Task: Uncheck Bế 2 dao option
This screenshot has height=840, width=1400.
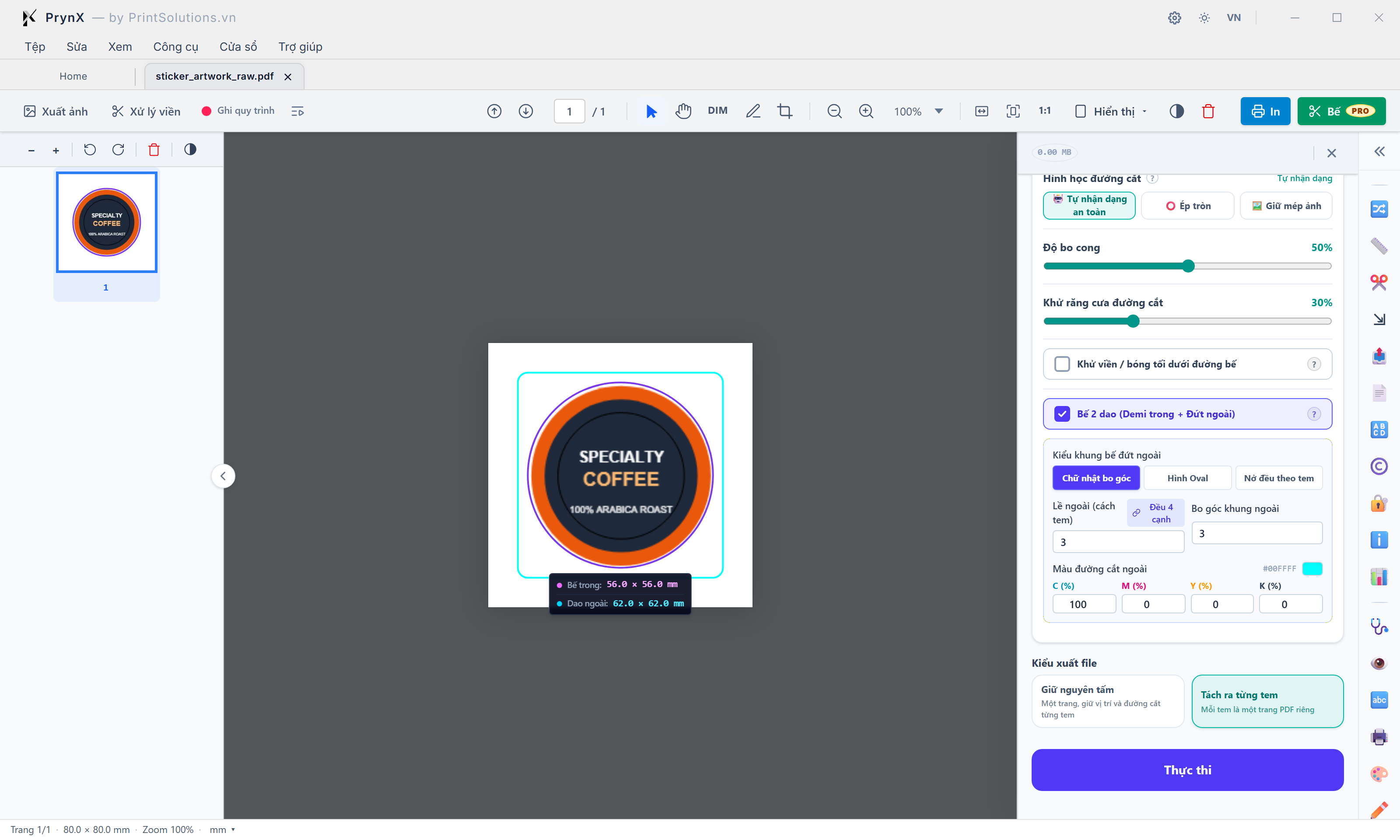Action: pos(1062,414)
